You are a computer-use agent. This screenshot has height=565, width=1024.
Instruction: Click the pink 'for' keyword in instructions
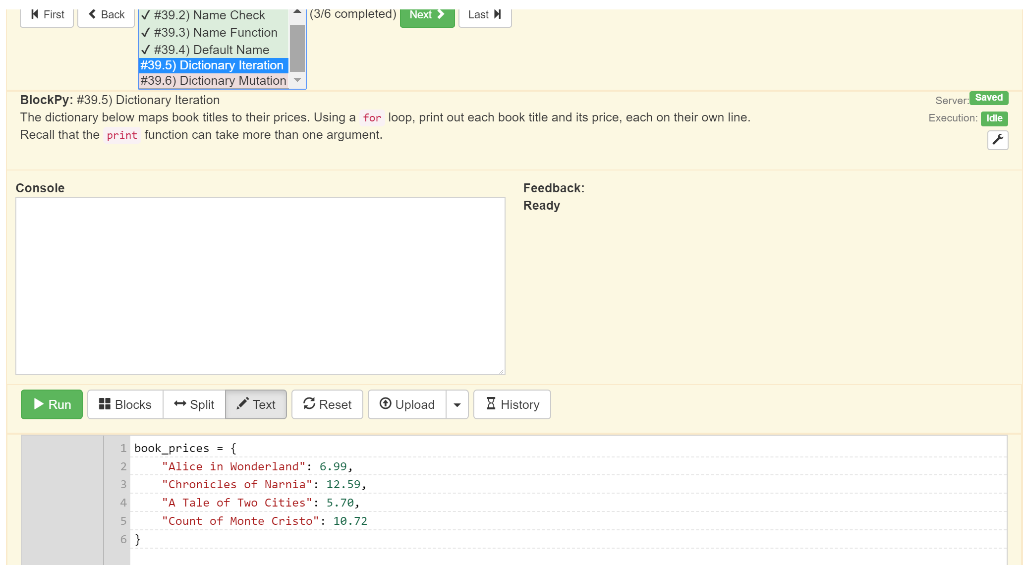point(372,118)
